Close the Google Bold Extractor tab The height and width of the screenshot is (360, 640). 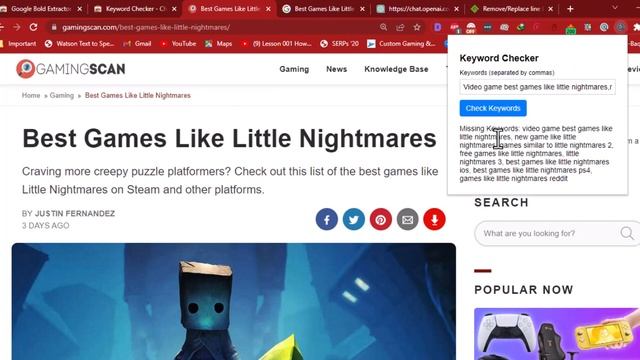80,9
